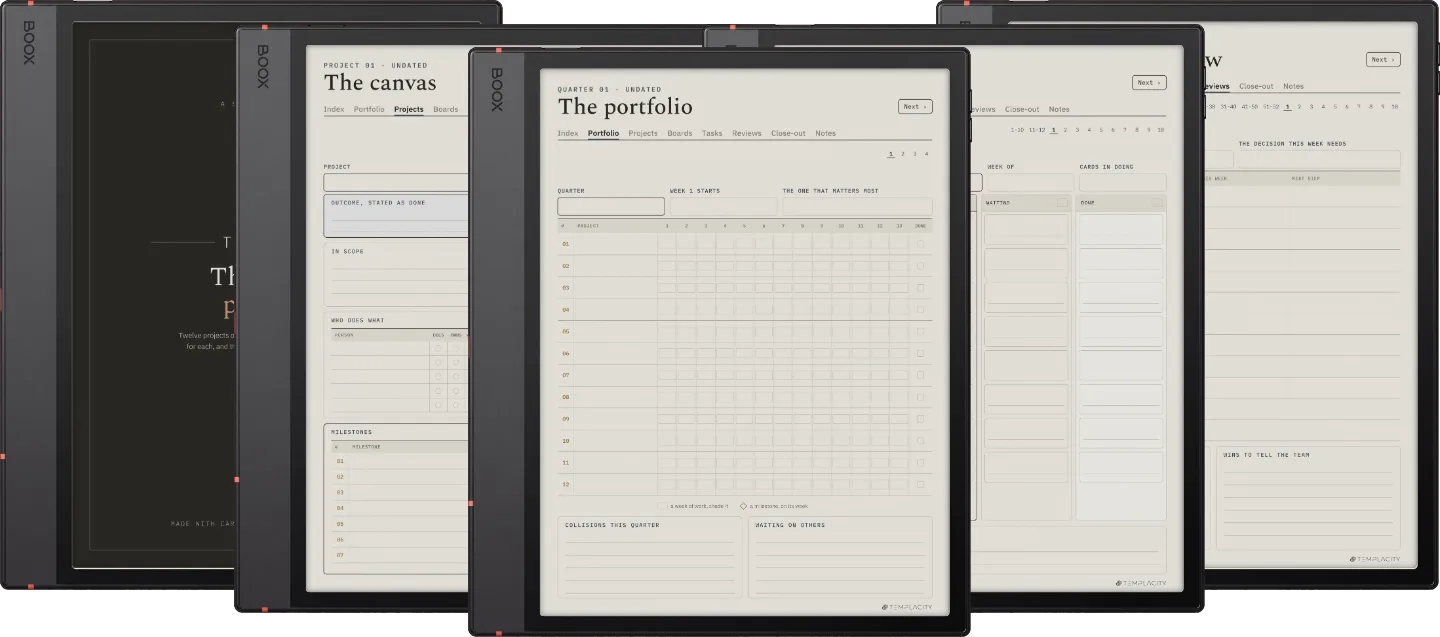The height and width of the screenshot is (637, 1440).
Task: Tick the Done checkbox for project 11
Action: click(x=921, y=462)
